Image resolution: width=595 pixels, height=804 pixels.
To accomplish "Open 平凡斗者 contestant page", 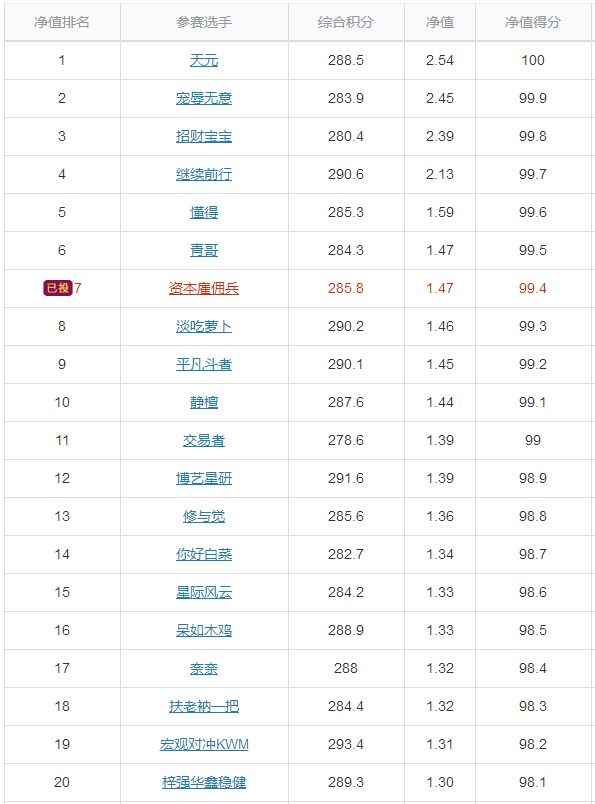I will [204, 364].
